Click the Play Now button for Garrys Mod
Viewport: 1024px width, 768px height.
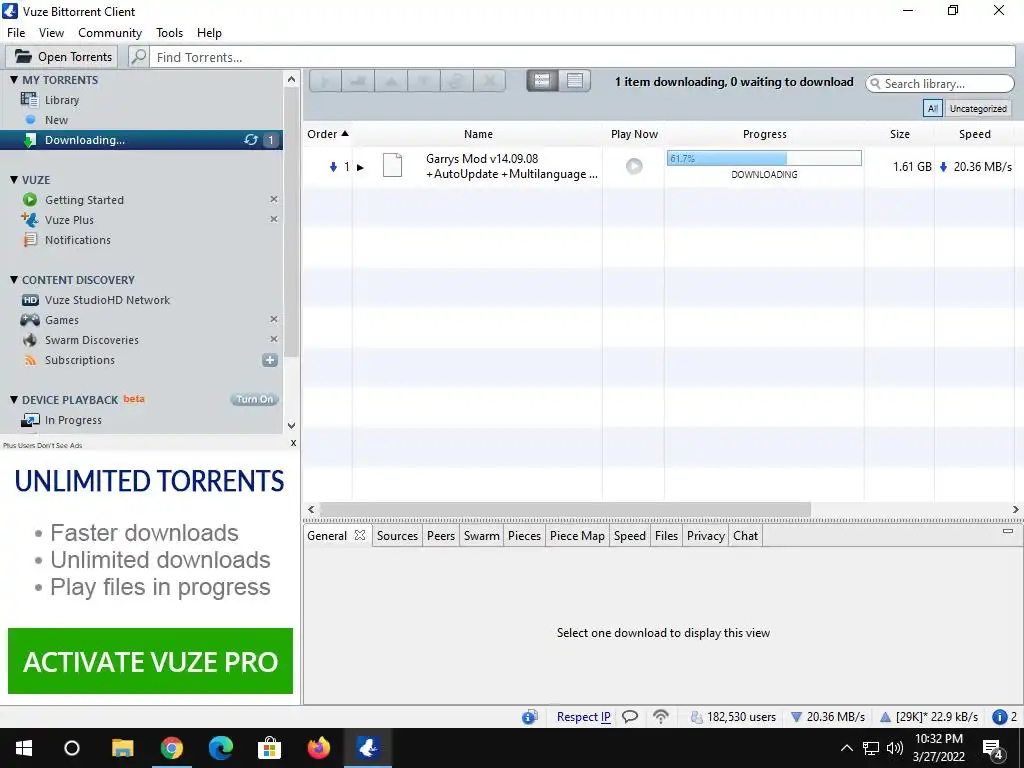(634, 166)
